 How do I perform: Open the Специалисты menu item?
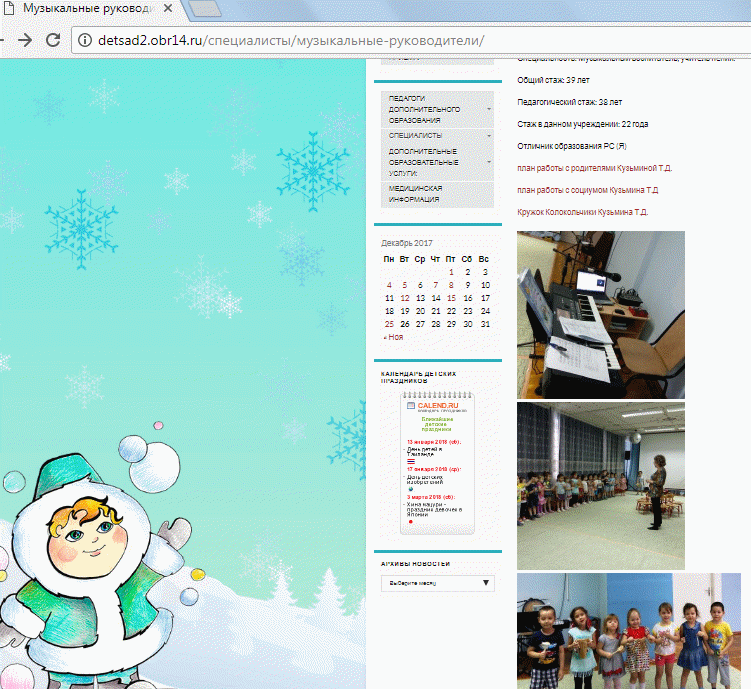437,136
